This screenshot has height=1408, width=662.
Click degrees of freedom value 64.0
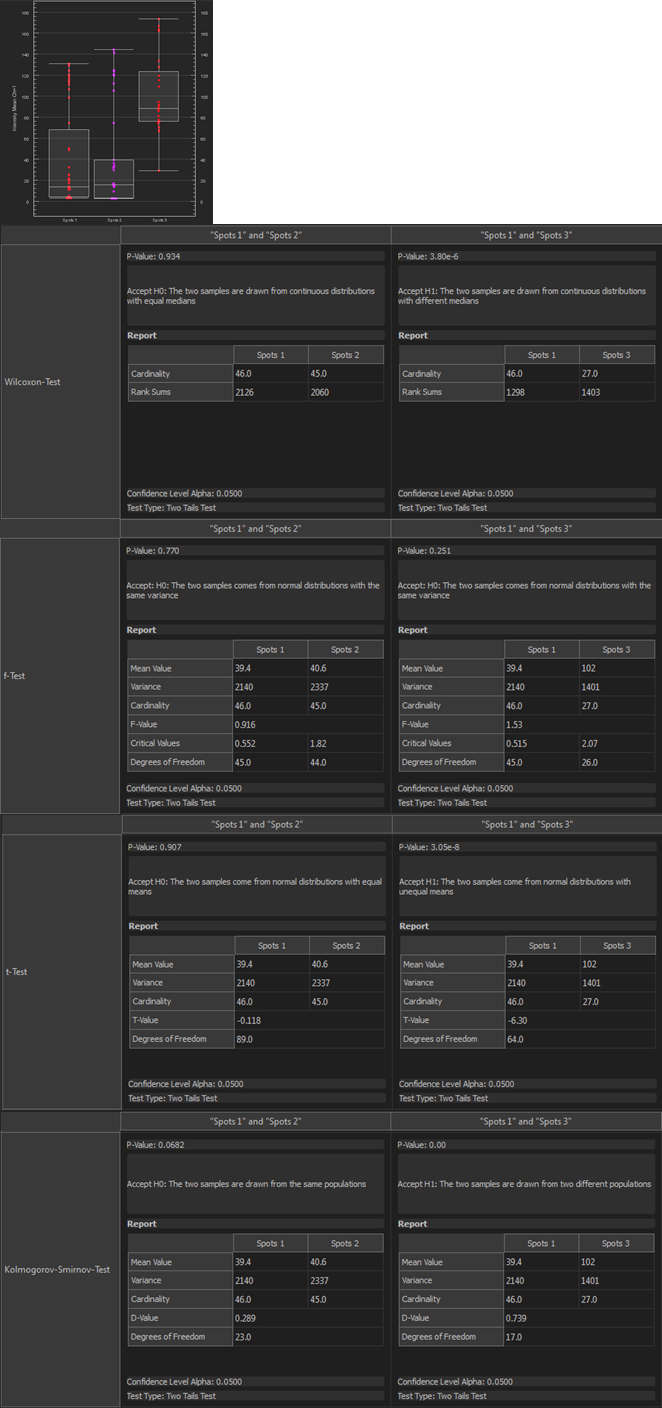(x=580, y=1039)
